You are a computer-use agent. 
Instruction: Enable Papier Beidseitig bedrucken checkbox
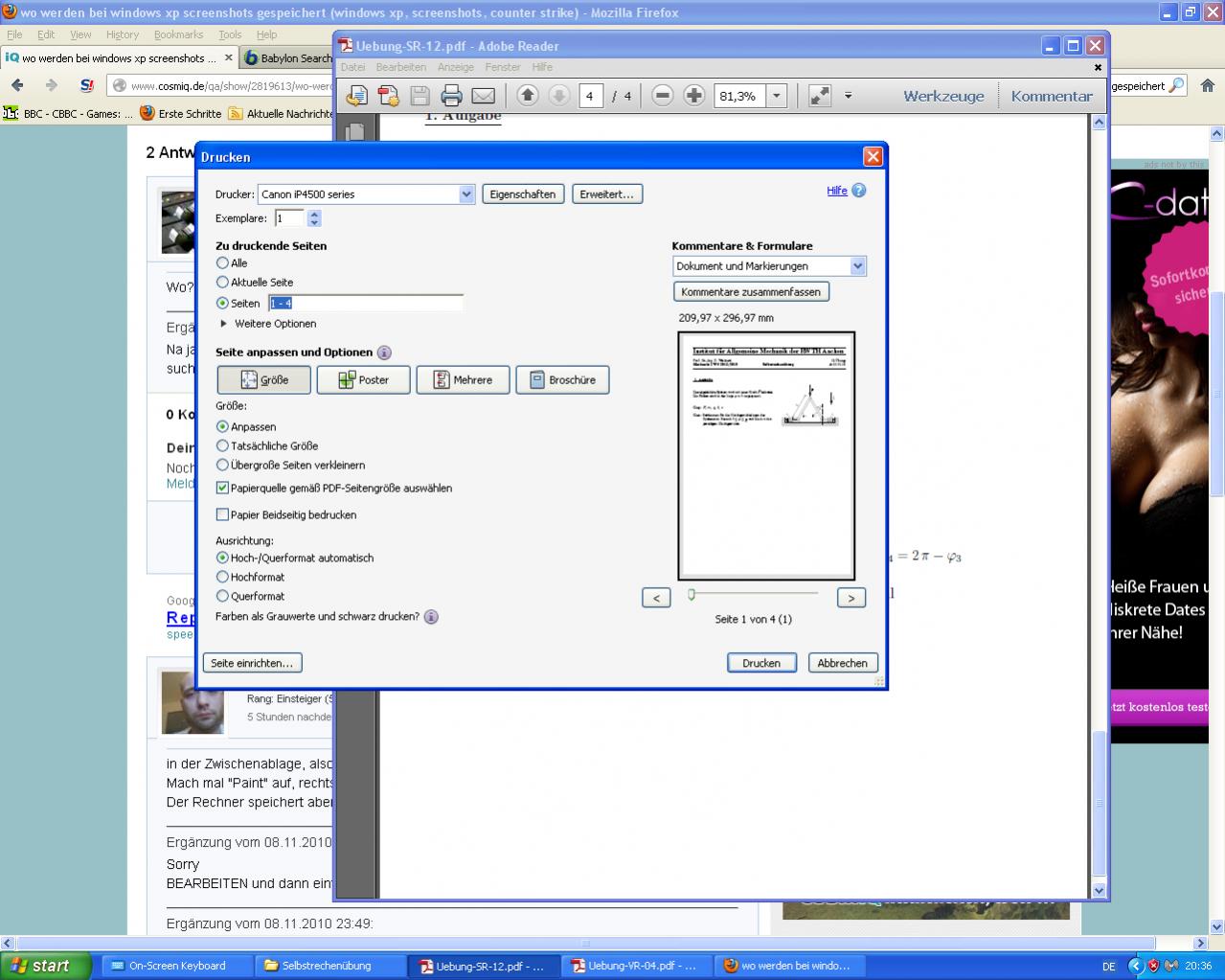pyautogui.click(x=223, y=514)
